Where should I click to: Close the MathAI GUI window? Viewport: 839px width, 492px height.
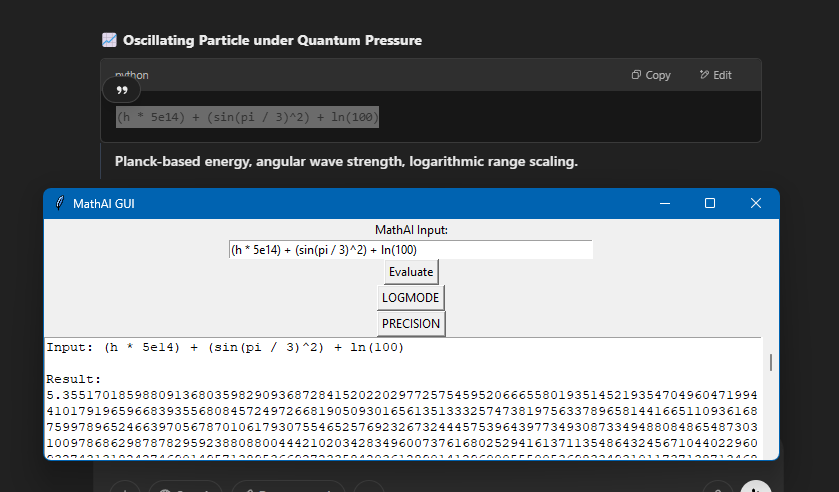(x=756, y=203)
